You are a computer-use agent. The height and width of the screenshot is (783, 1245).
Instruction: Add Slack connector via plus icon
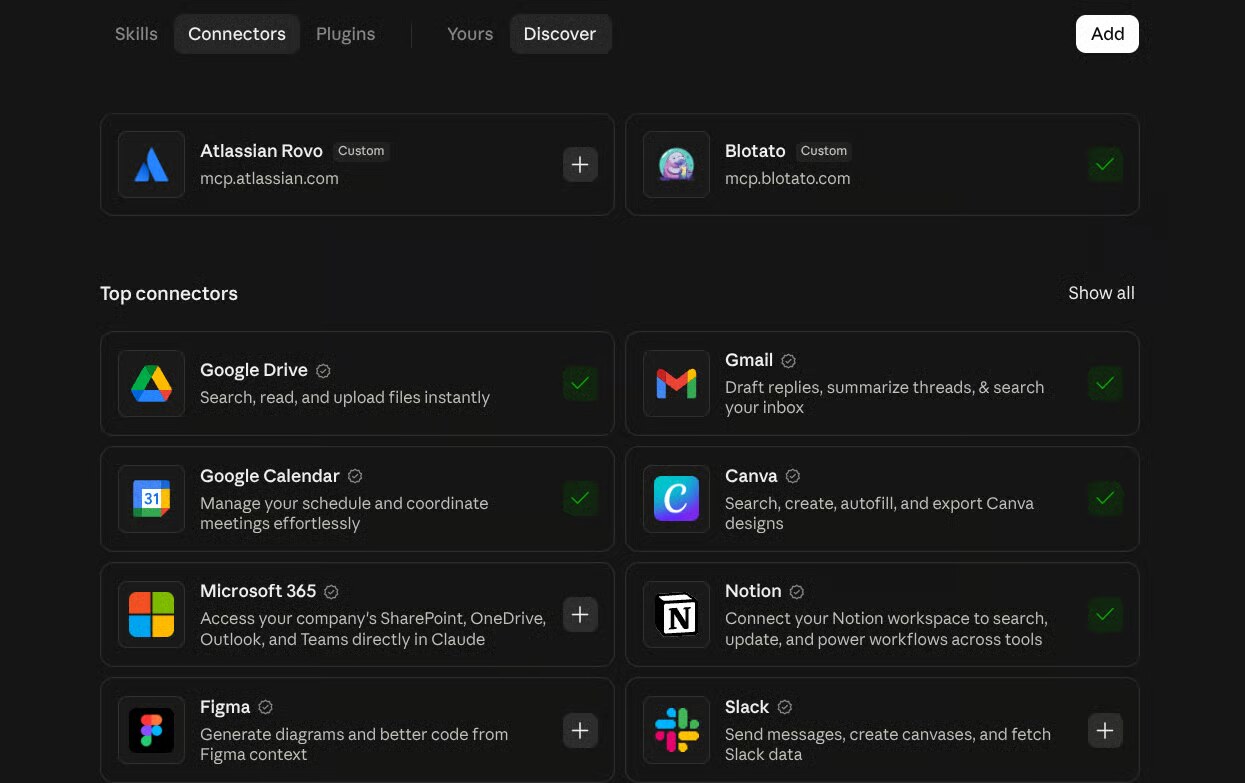point(1105,730)
